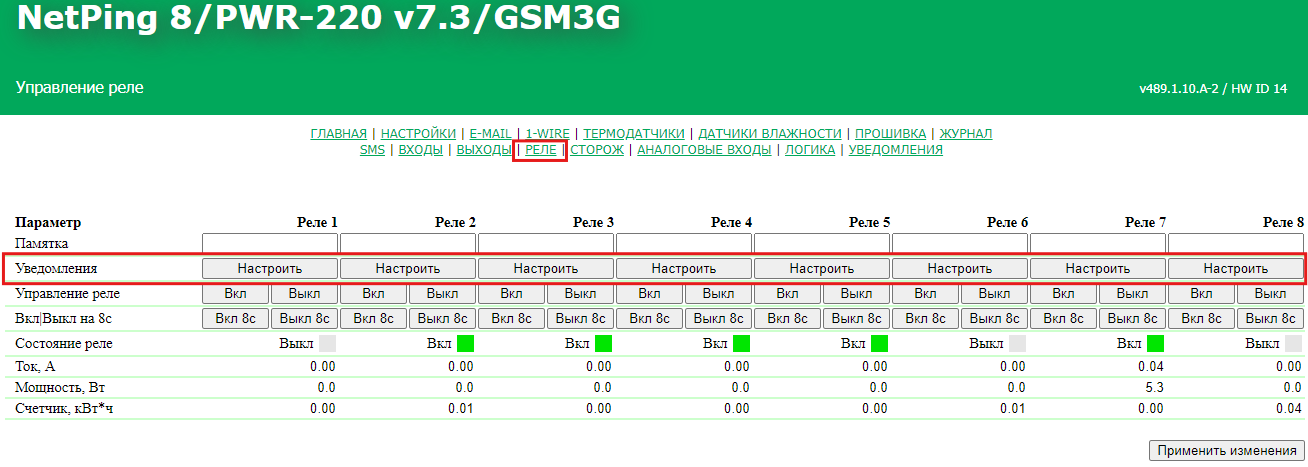The image size is (1308, 467).
Task: Turn on Реле 1 with Вкл button
Action: click(x=235, y=293)
